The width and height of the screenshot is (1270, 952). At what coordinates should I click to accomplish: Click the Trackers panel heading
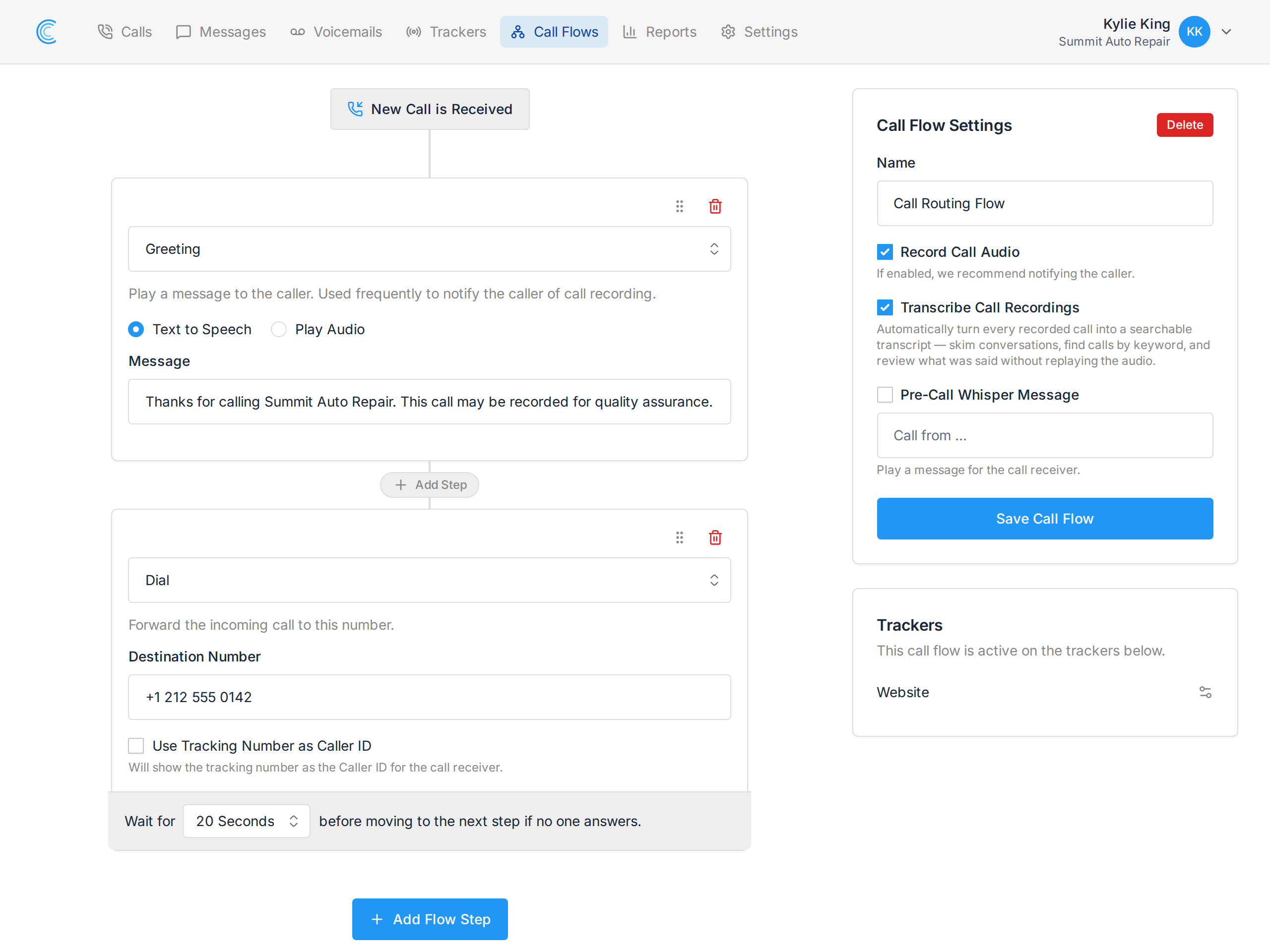909,625
